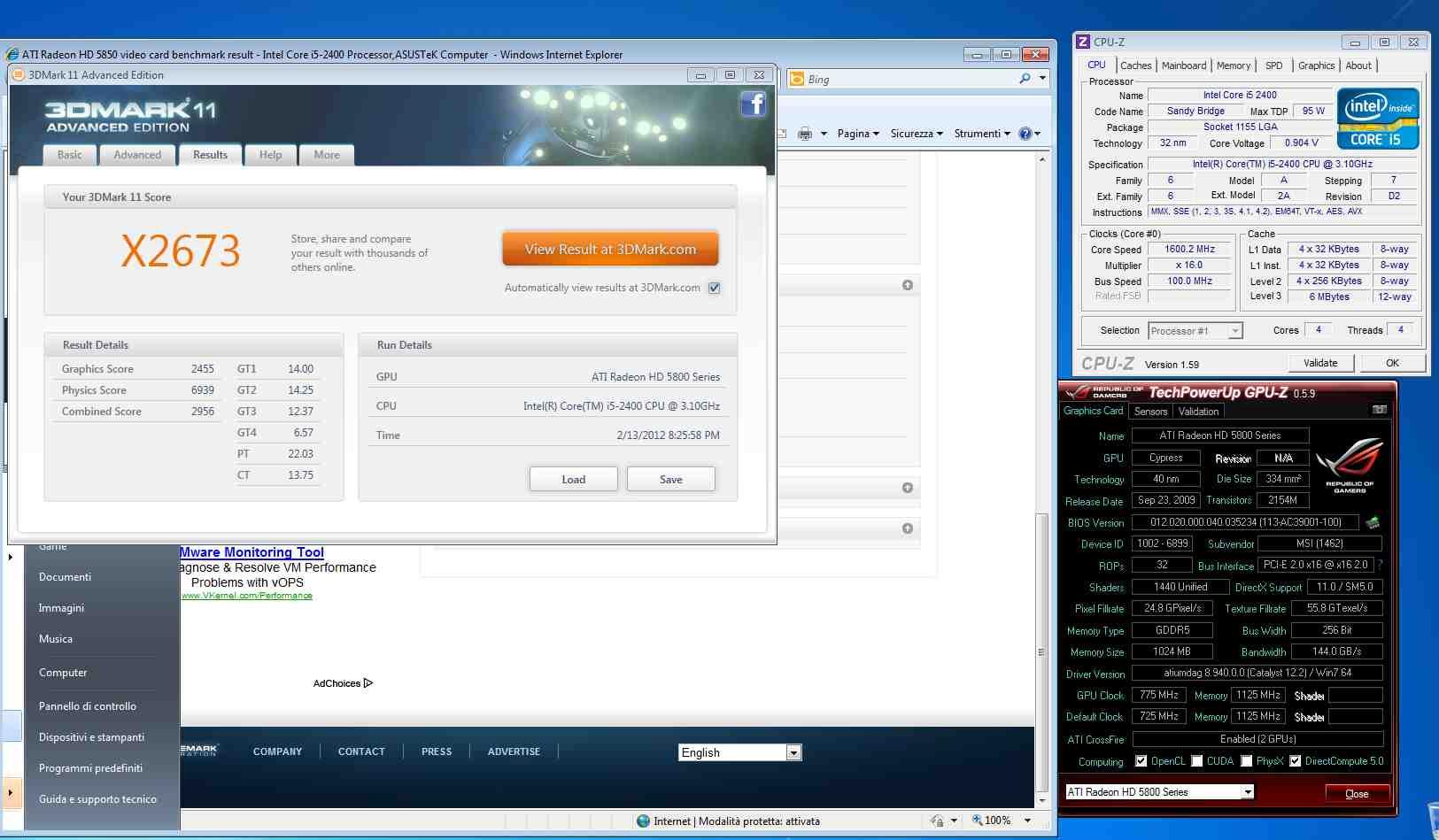Open Documenti in Start menu
1439x840 pixels.
[x=65, y=577]
